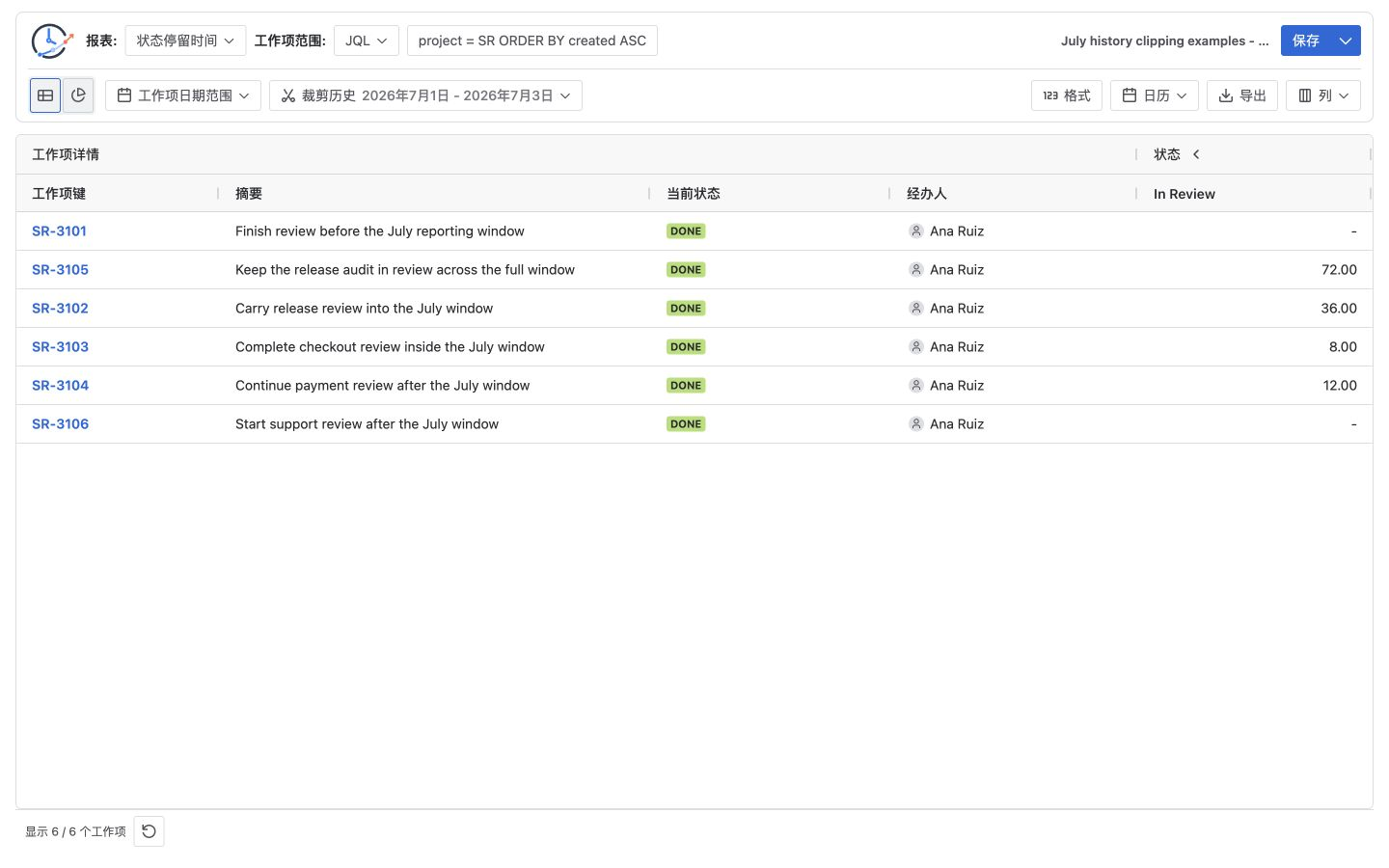This screenshot has width=1389, height=868.
Task: Refresh the work item list
Action: 150,831
